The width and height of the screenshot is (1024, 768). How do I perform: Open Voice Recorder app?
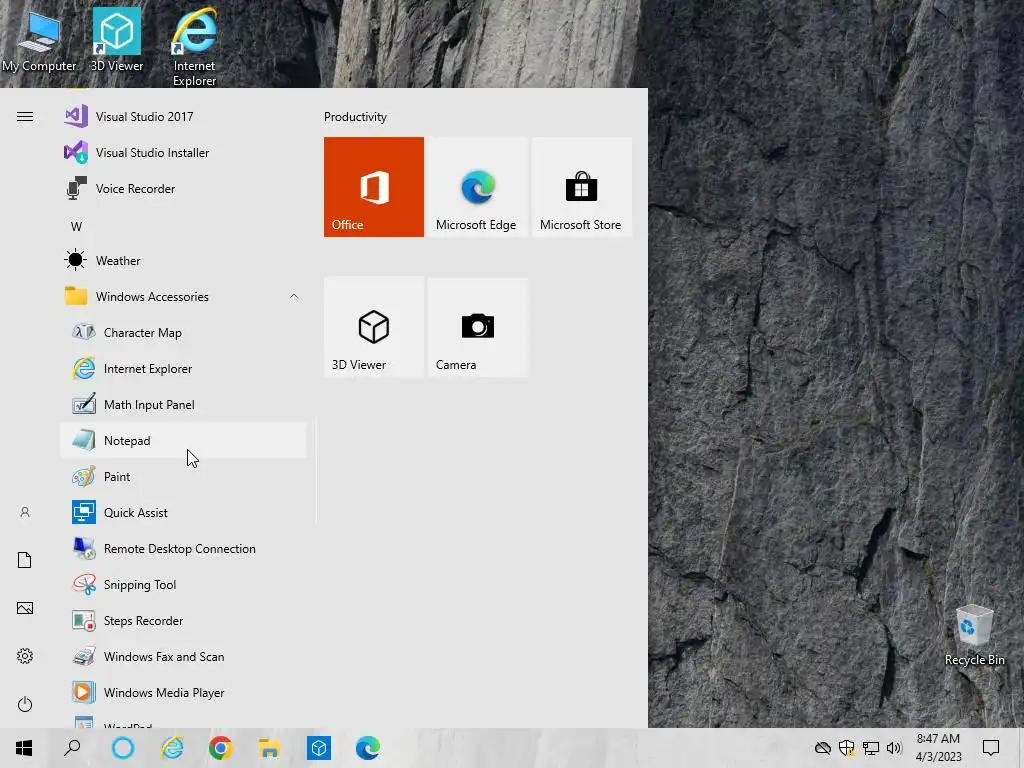[183, 189]
